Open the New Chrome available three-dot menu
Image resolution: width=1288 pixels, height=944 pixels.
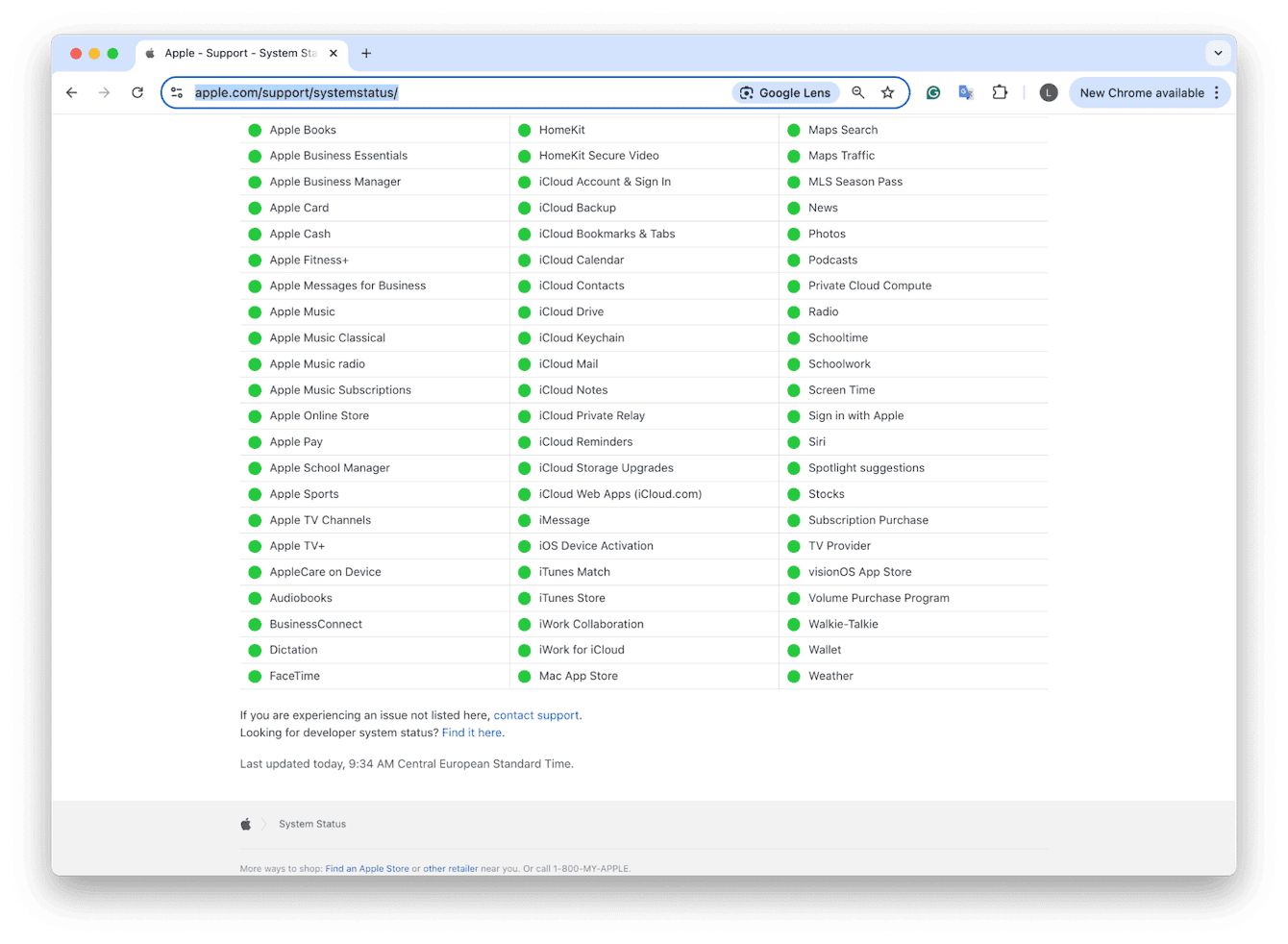pyautogui.click(x=1215, y=92)
